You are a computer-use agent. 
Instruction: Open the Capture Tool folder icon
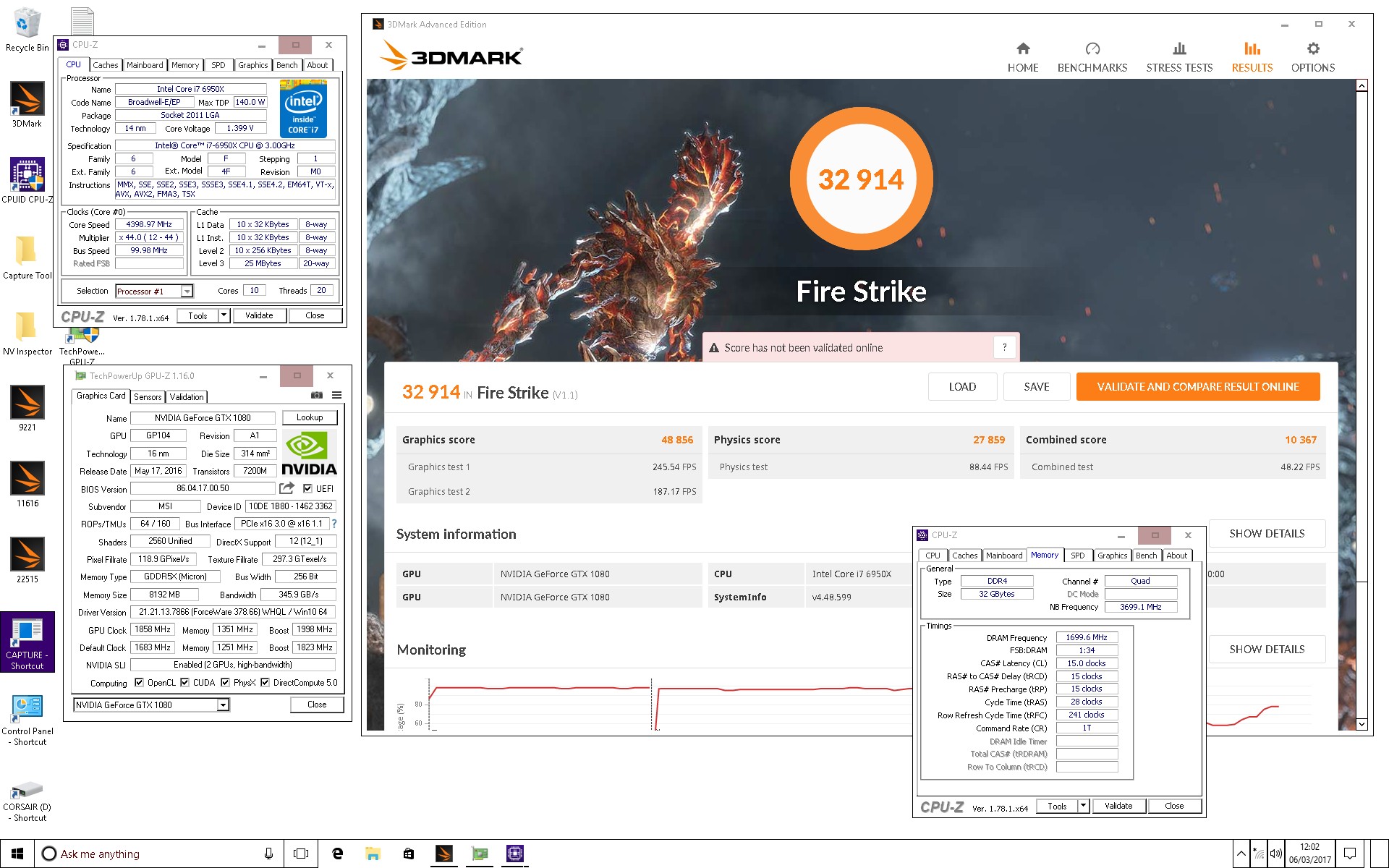(27, 257)
